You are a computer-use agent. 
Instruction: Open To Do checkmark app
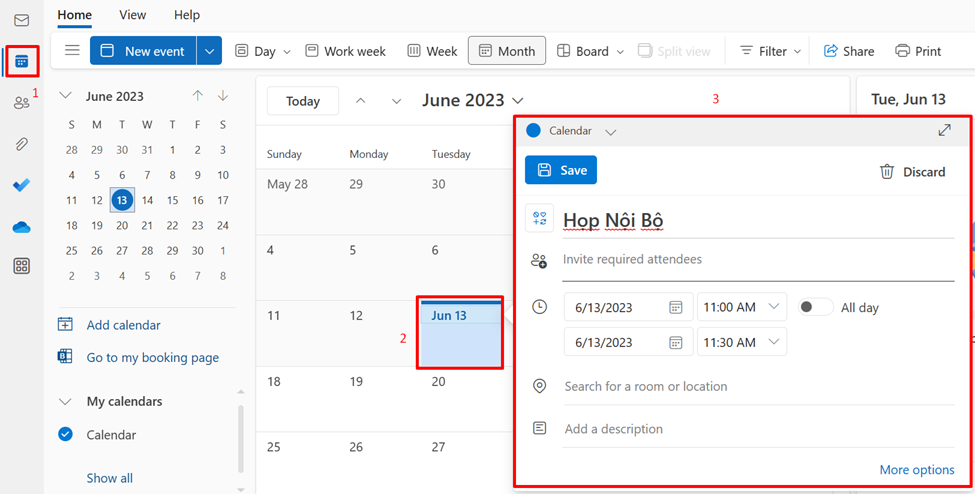22,185
